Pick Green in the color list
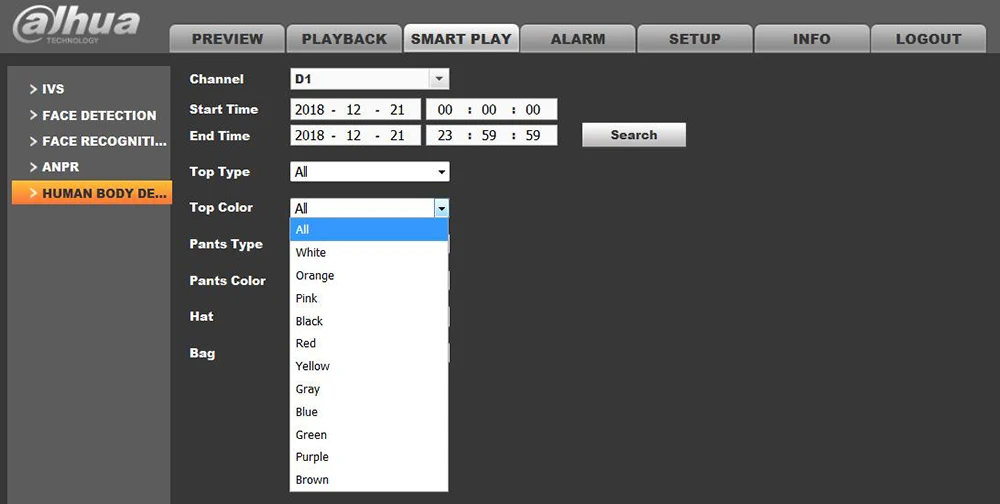The height and width of the screenshot is (504, 1000). tap(369, 434)
